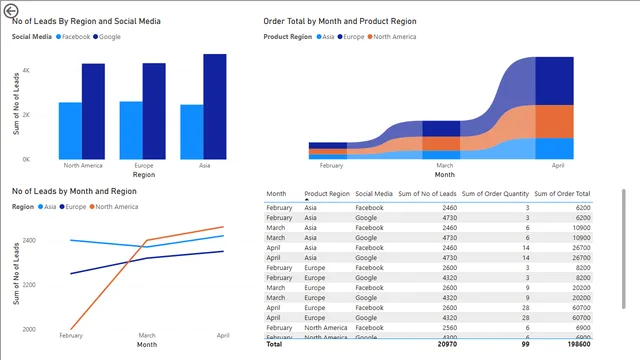
Task: Click 8200 in February Europe Google row
Action: (x=583, y=278)
